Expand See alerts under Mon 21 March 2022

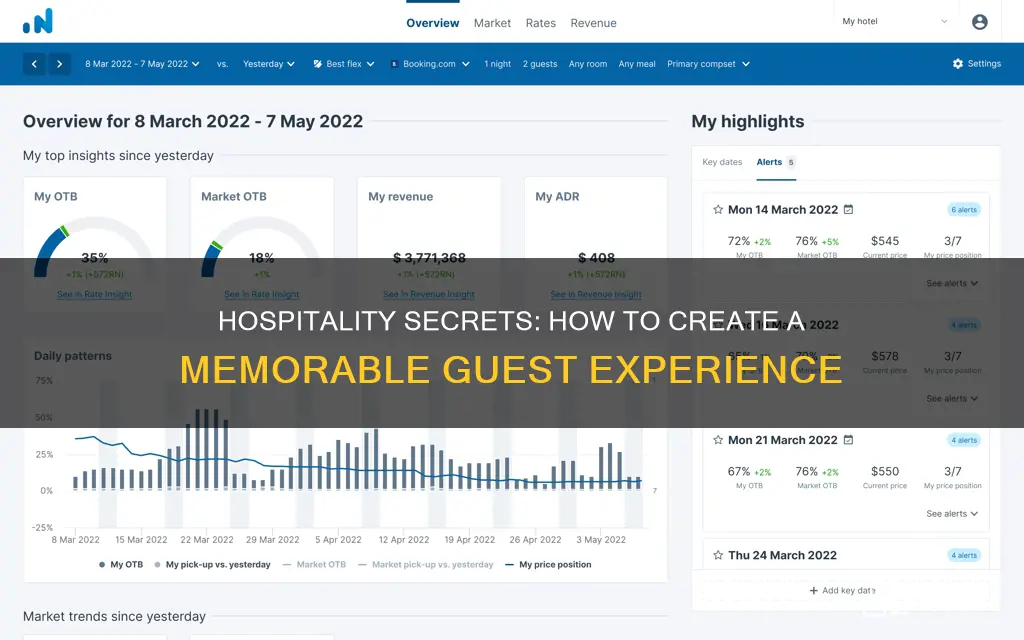point(952,514)
